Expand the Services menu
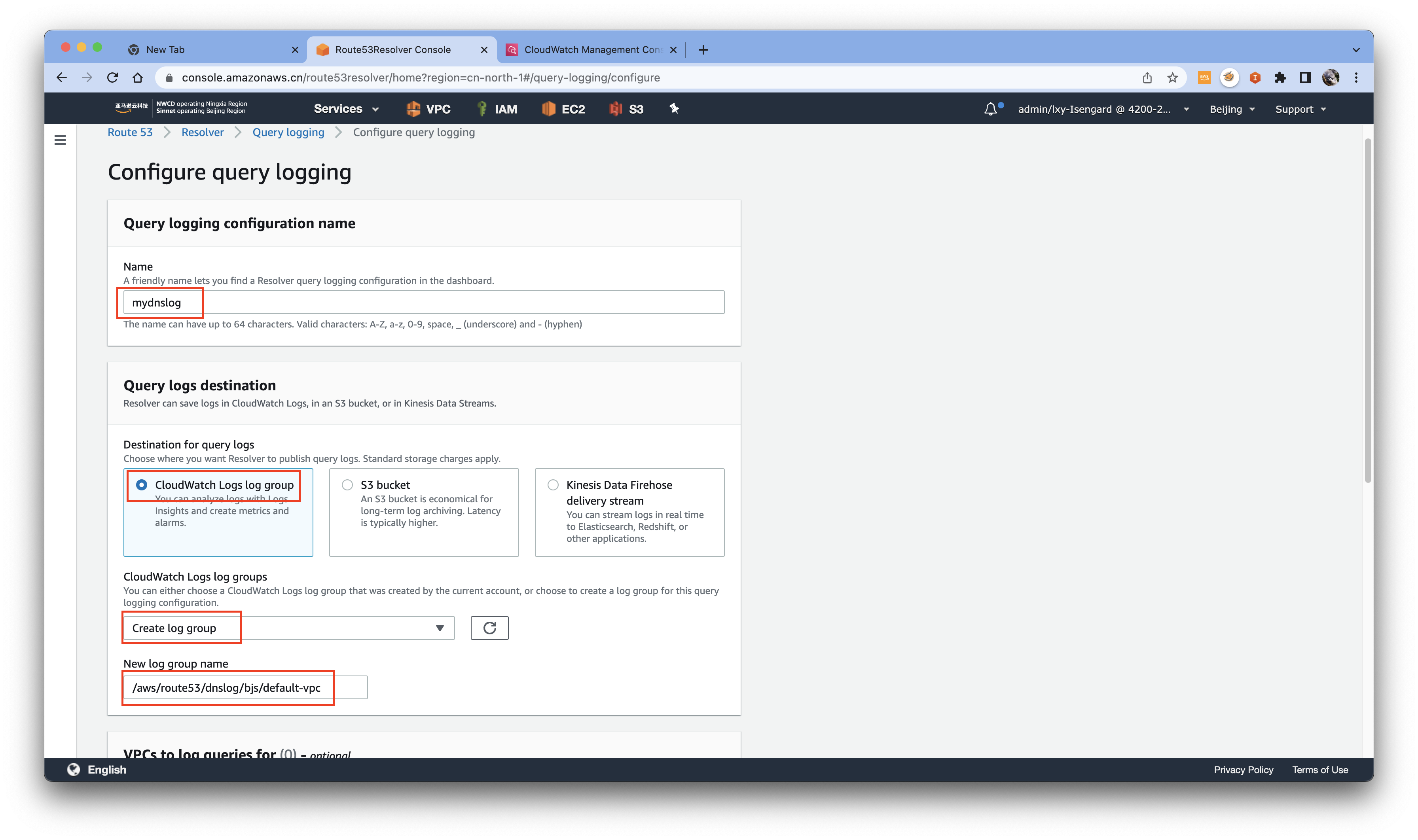 347,109
